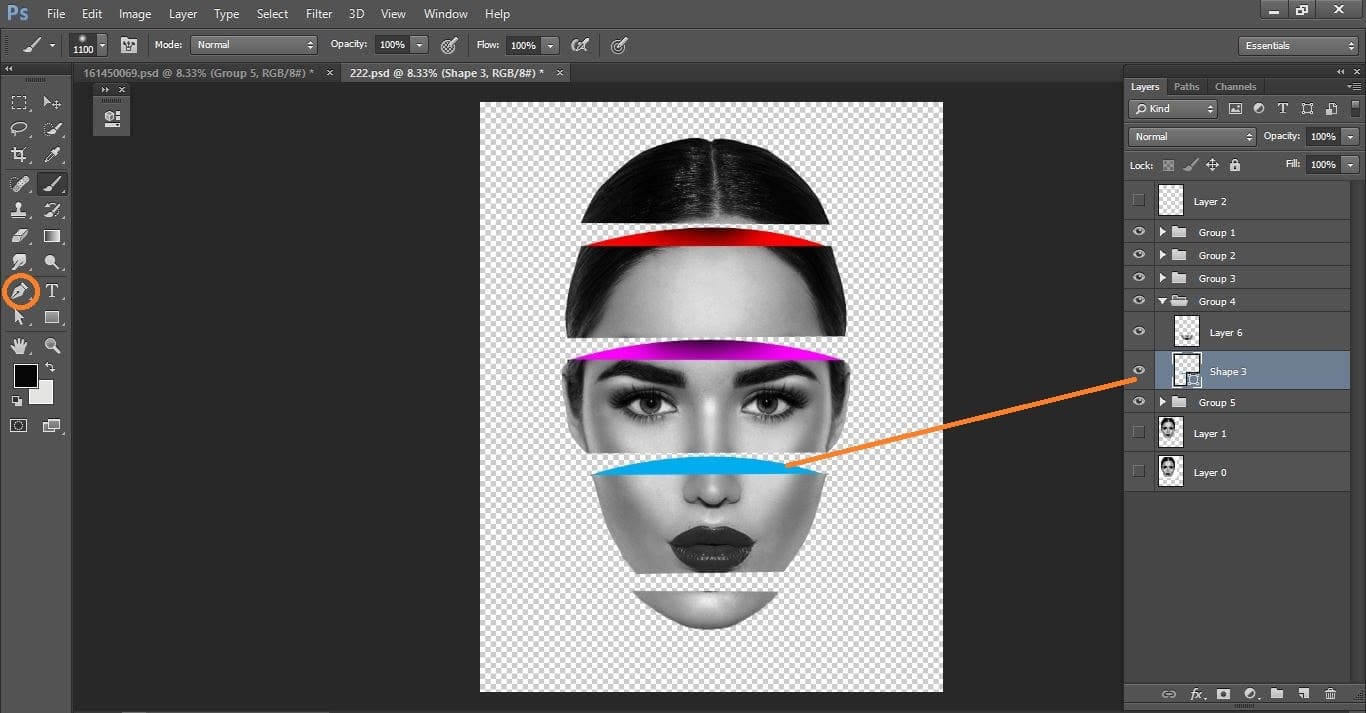Open the foreground color swatch
This screenshot has width=1366, height=713.
[24, 377]
